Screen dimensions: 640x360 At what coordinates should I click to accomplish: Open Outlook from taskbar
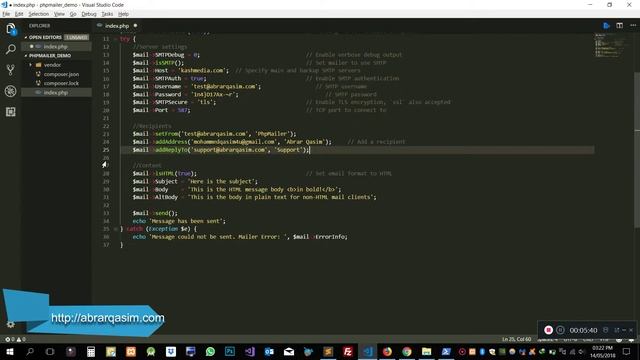tap(269, 351)
